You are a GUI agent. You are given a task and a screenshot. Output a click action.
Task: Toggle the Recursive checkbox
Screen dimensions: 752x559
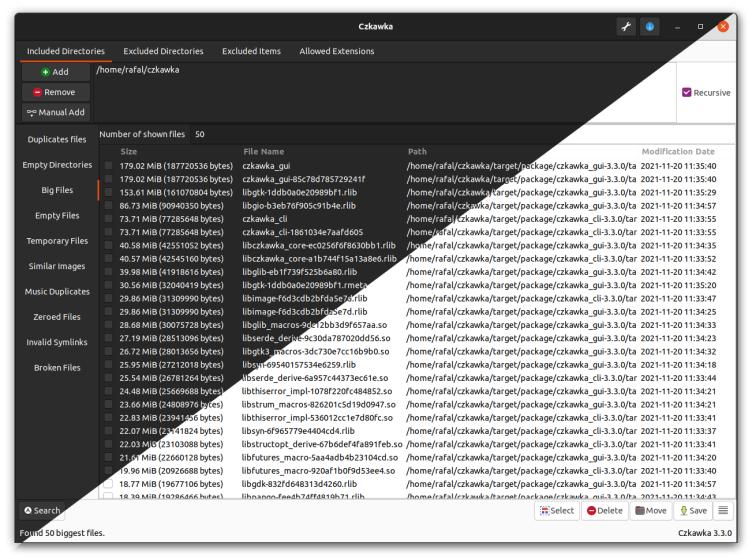click(x=687, y=92)
